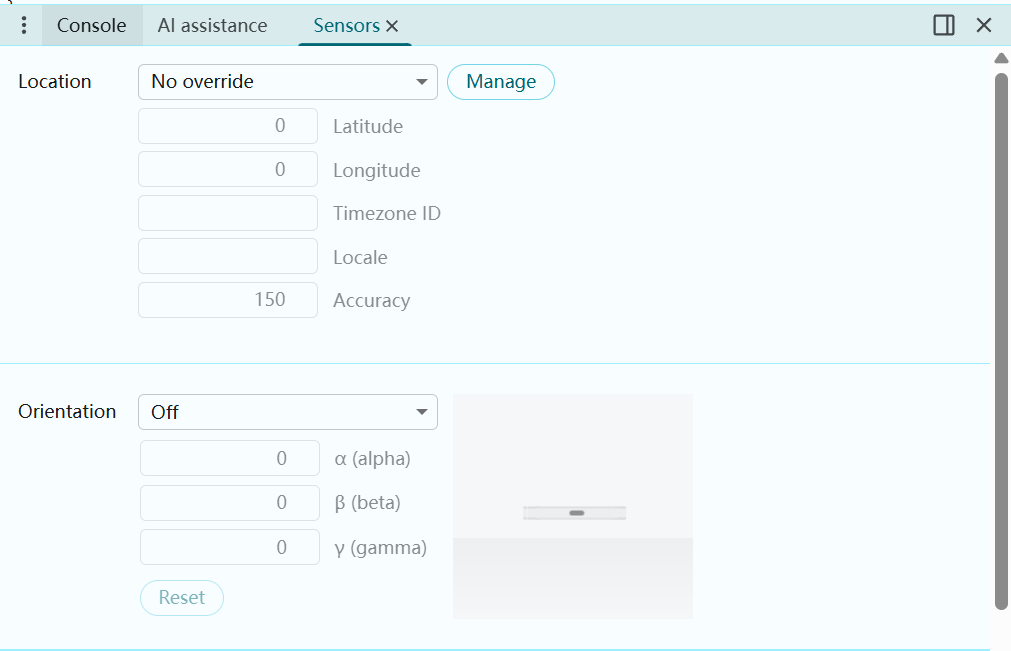Image resolution: width=1011 pixels, height=651 pixels.
Task: Click the Accuracy value field
Action: tap(228, 300)
